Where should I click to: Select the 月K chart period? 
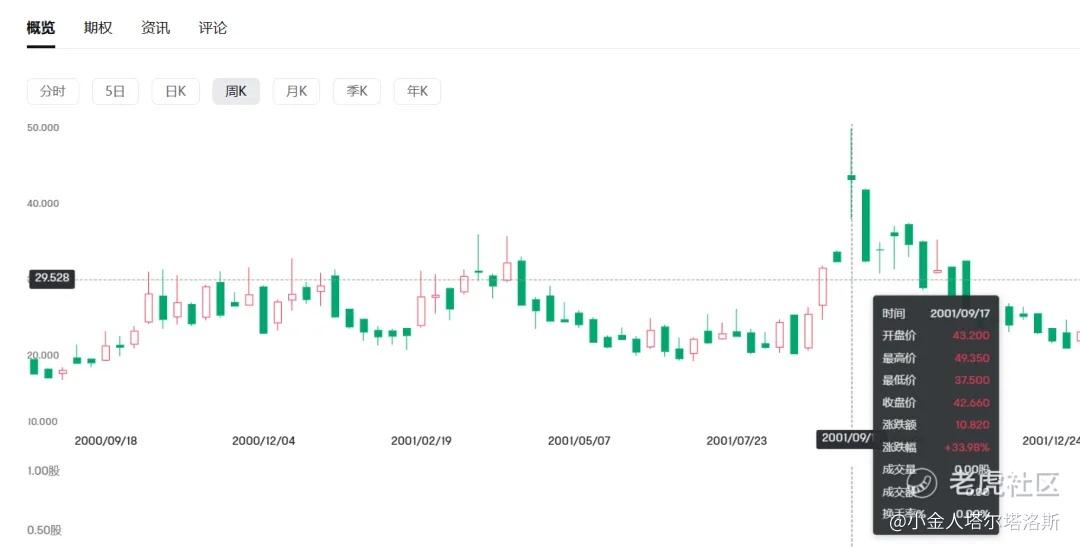tap(296, 91)
